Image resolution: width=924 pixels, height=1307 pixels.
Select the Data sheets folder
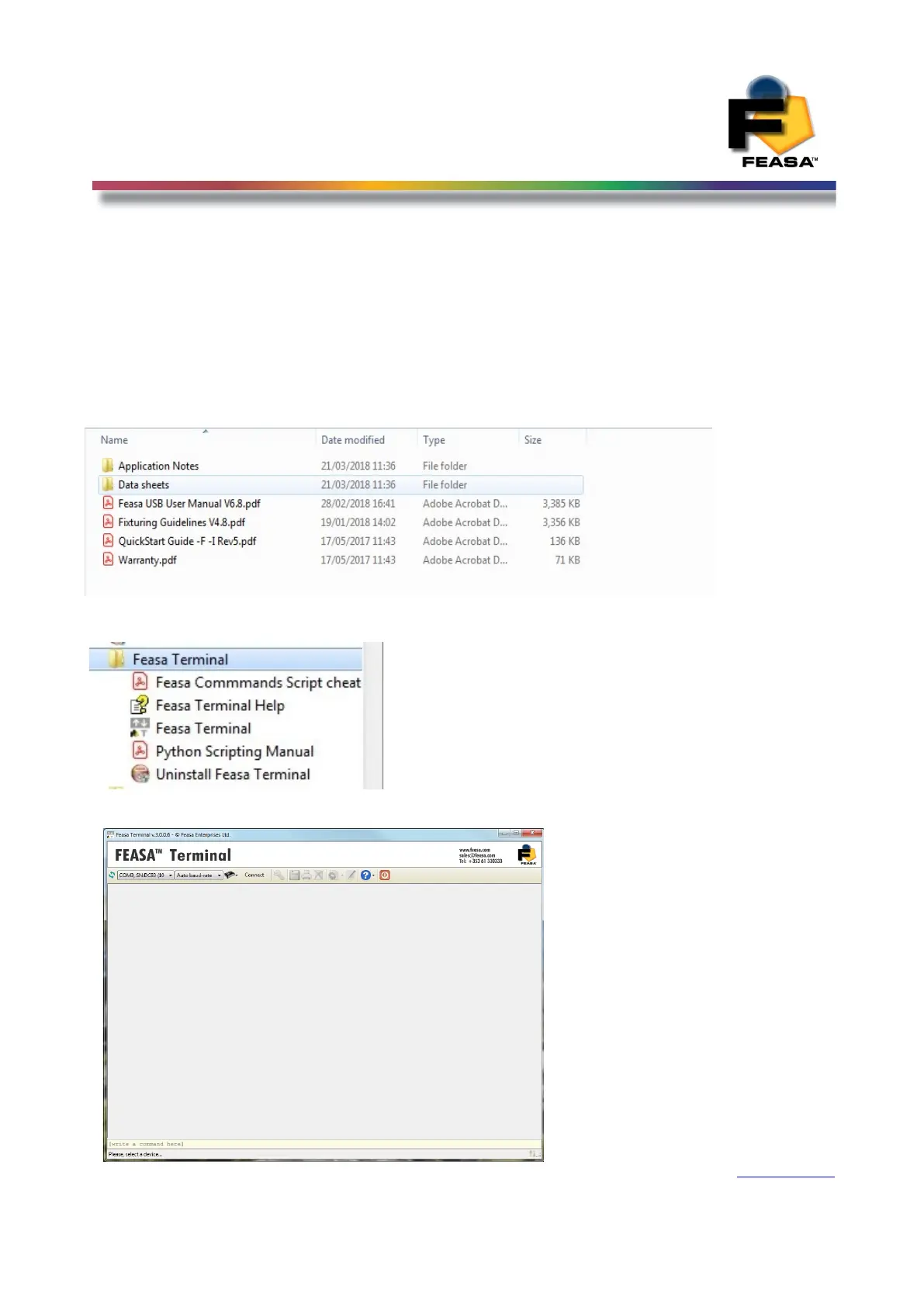[x=341, y=484]
